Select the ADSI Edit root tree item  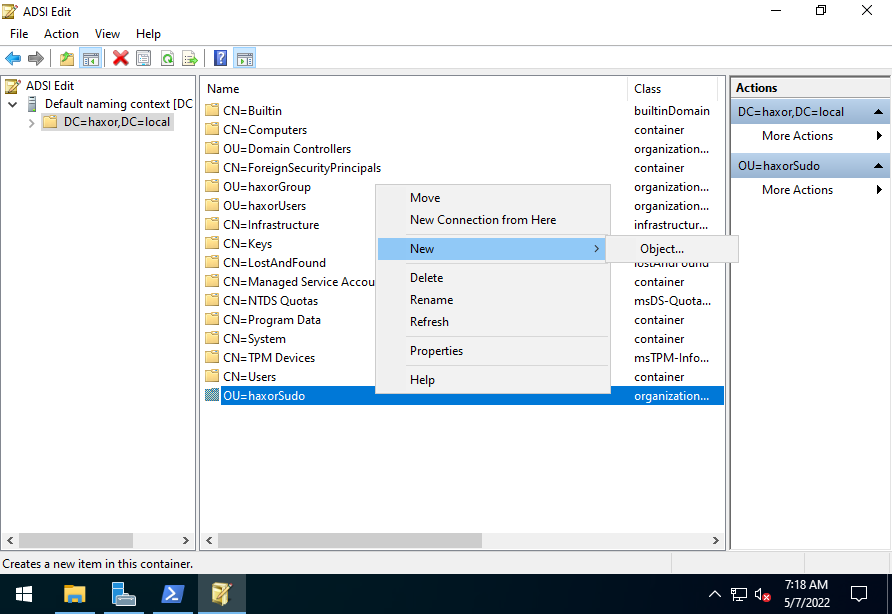click(50, 86)
